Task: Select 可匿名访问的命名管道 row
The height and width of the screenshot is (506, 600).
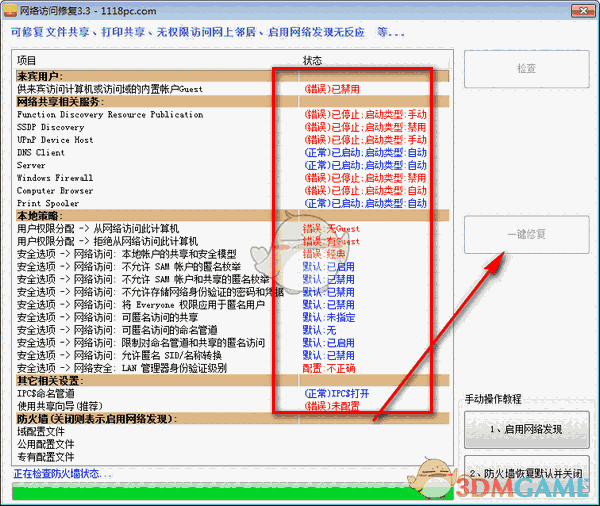Action: click(x=232, y=330)
